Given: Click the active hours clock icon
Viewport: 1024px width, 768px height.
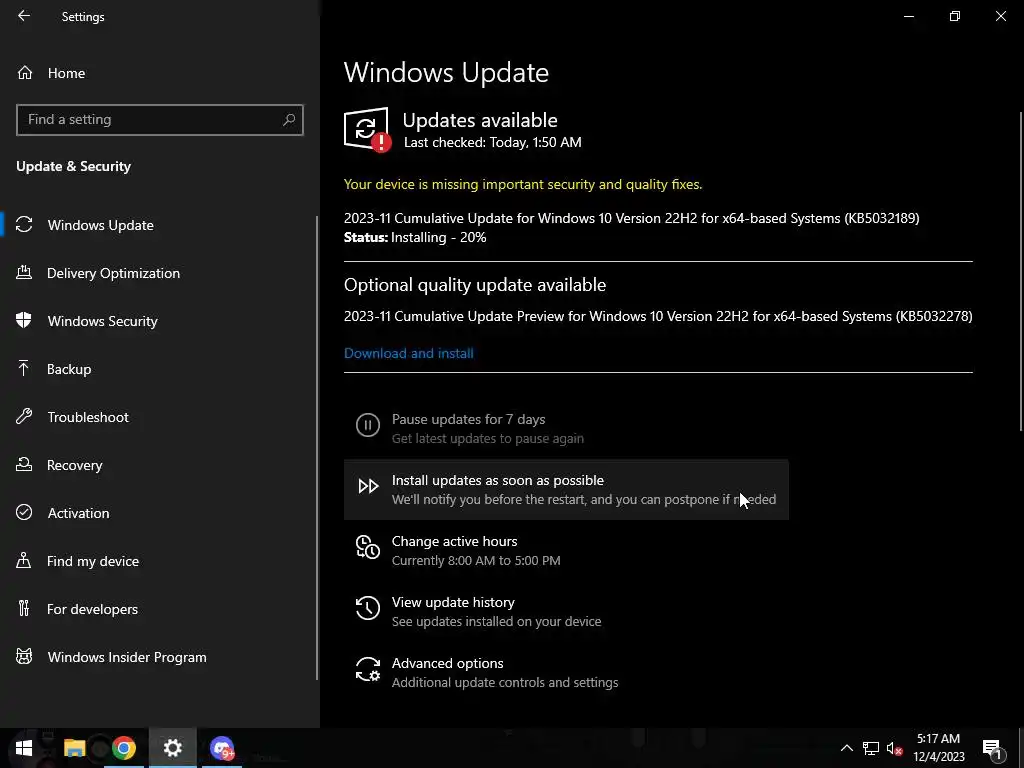Looking at the screenshot, I should [x=368, y=547].
